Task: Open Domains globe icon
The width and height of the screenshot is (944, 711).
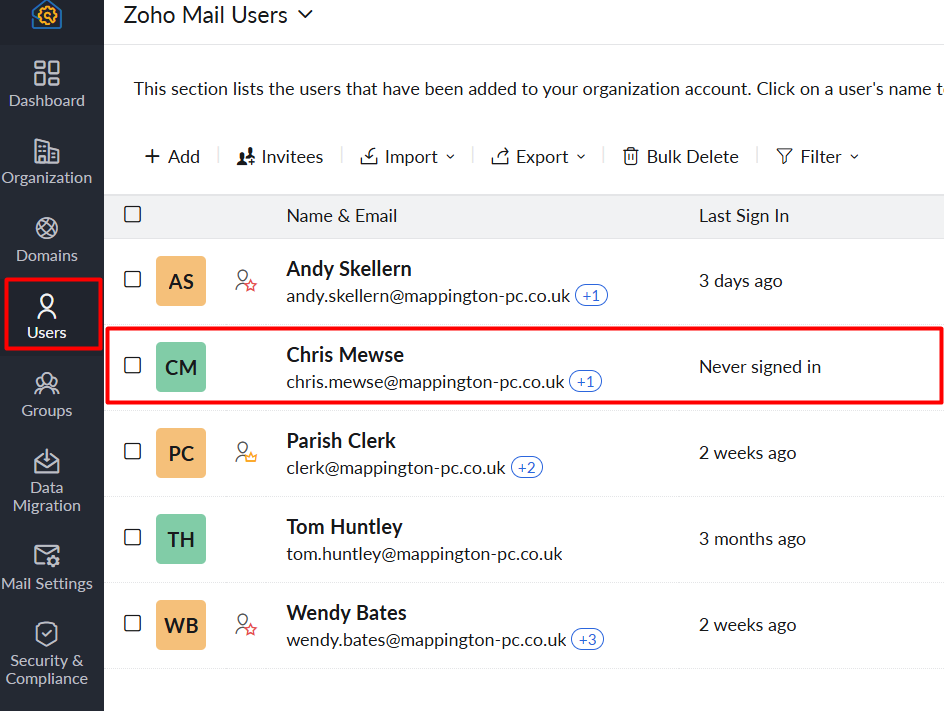Action: pyautogui.click(x=47, y=229)
